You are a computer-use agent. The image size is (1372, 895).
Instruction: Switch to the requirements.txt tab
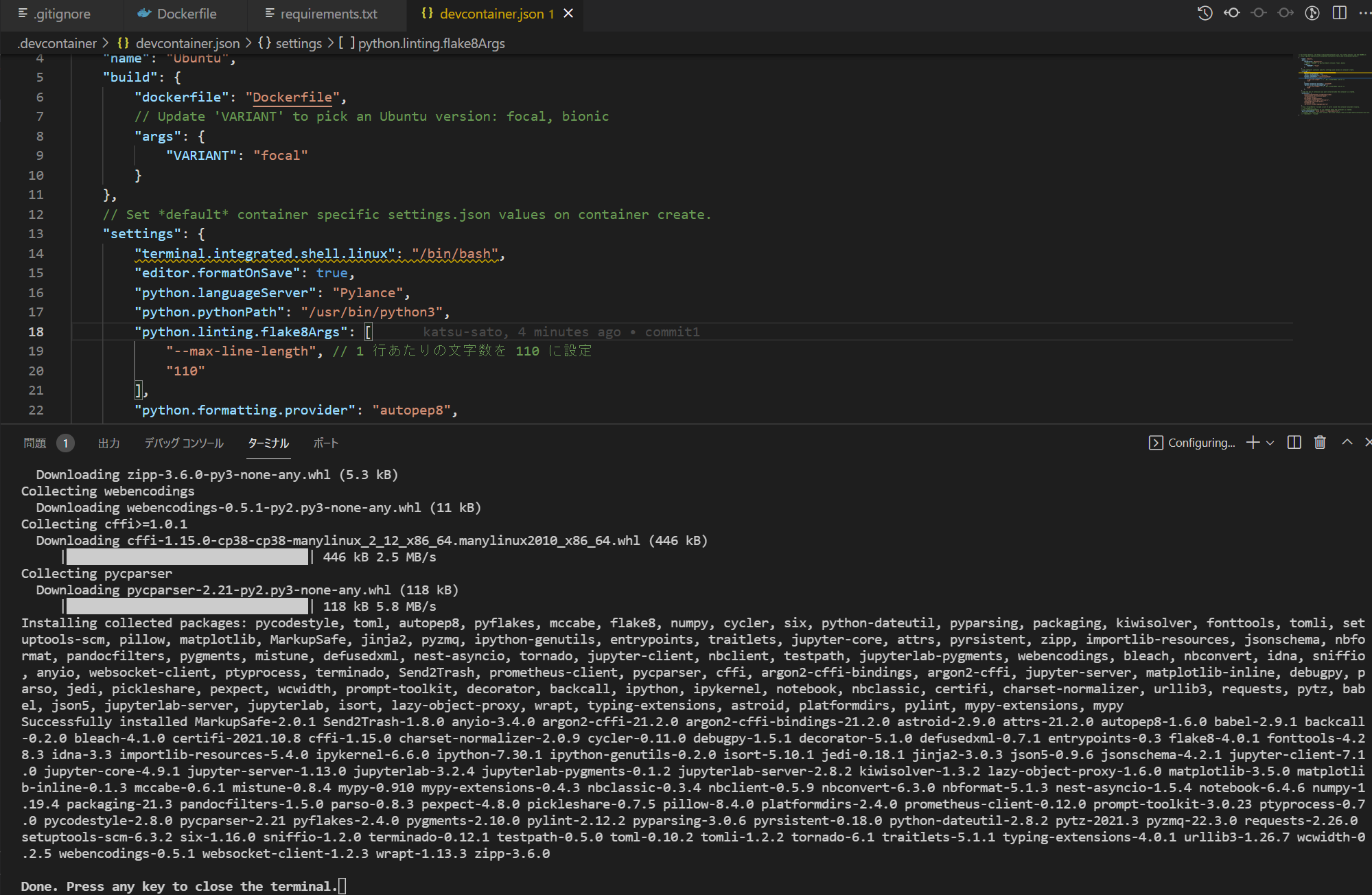coord(326,14)
